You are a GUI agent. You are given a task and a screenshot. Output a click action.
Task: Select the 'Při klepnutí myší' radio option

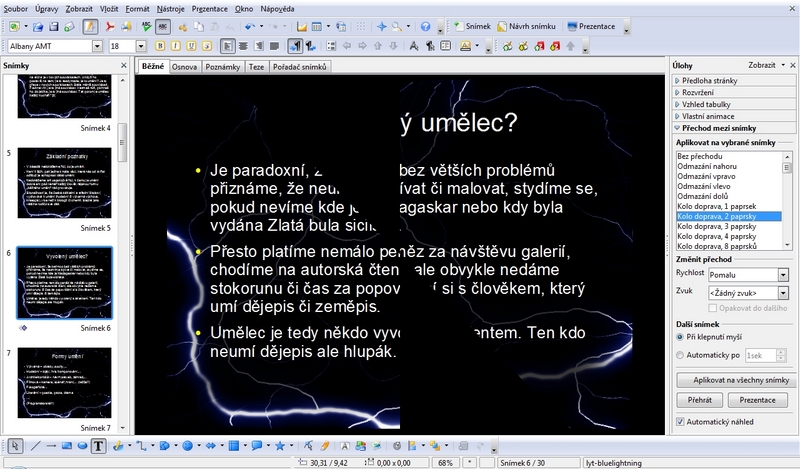click(x=681, y=337)
